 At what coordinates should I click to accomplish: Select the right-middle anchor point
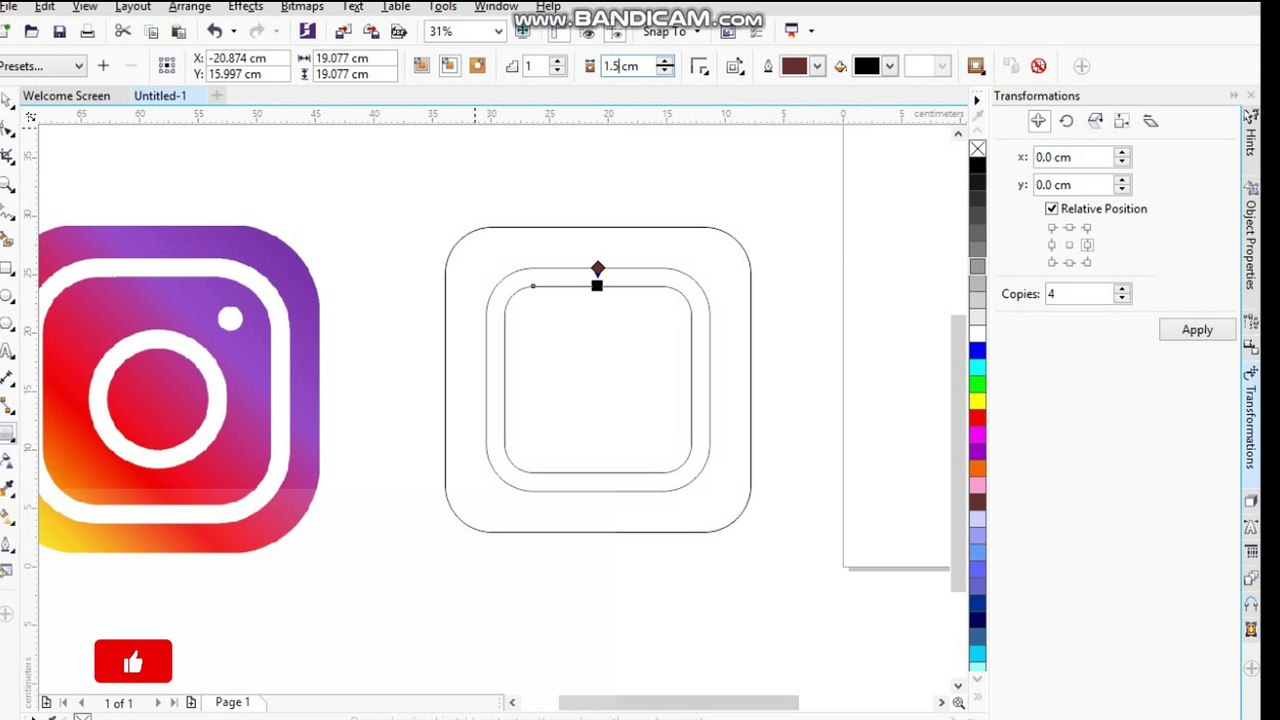pos(1087,245)
